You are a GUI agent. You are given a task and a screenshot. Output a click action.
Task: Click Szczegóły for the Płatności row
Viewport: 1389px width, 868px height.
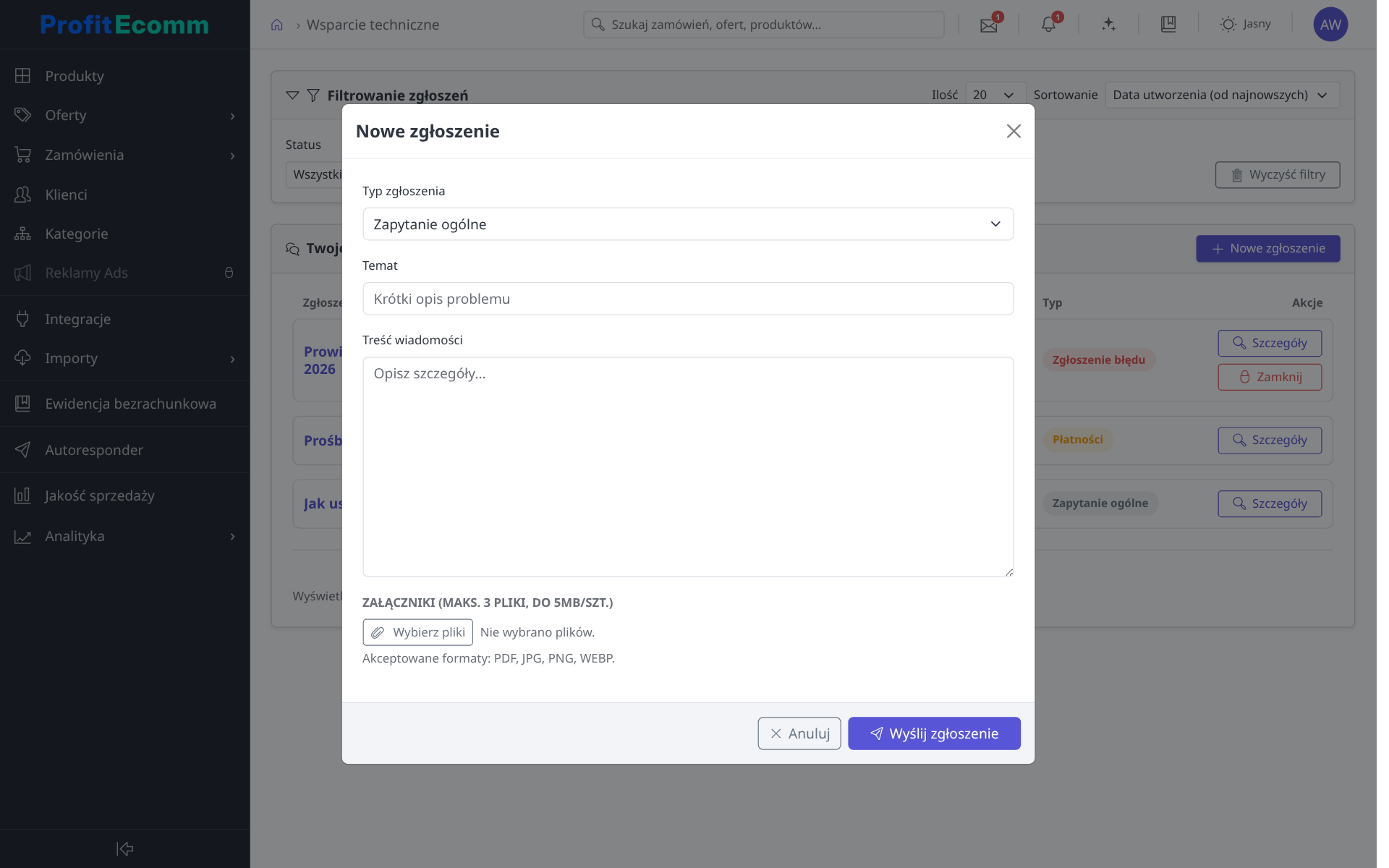[1270, 440]
